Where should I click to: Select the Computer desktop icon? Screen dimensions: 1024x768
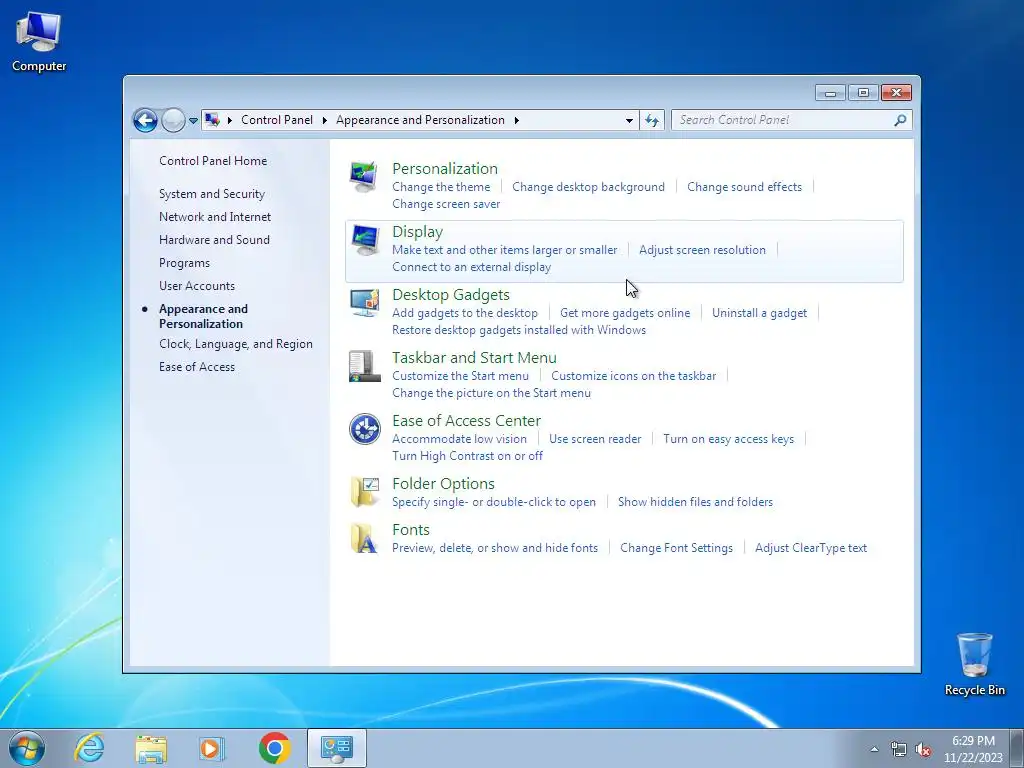pyautogui.click(x=39, y=42)
